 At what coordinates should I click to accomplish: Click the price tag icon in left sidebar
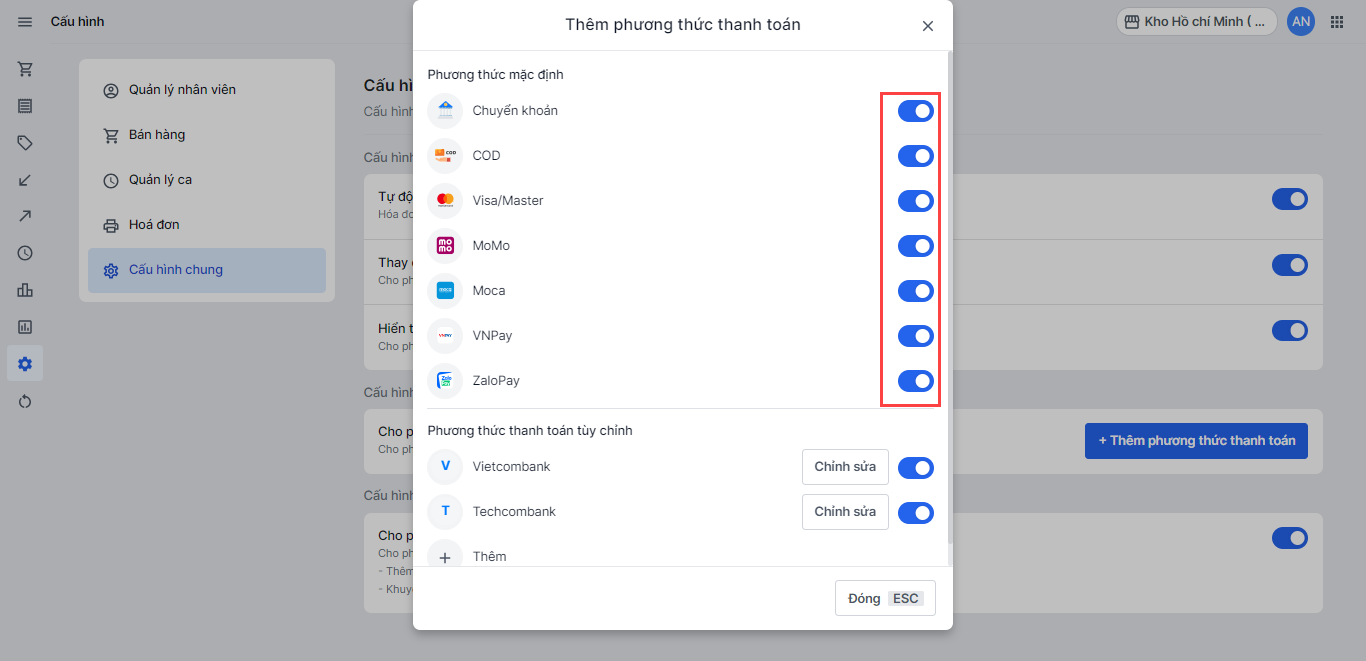click(x=25, y=143)
